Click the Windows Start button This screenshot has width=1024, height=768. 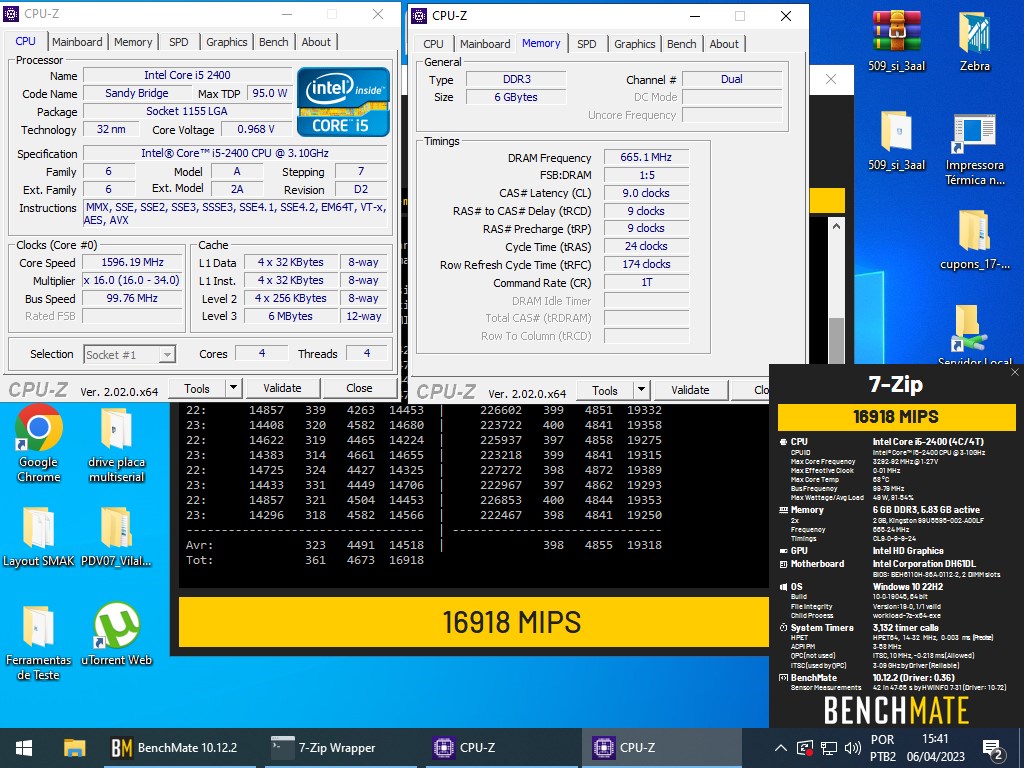[x=24, y=748]
